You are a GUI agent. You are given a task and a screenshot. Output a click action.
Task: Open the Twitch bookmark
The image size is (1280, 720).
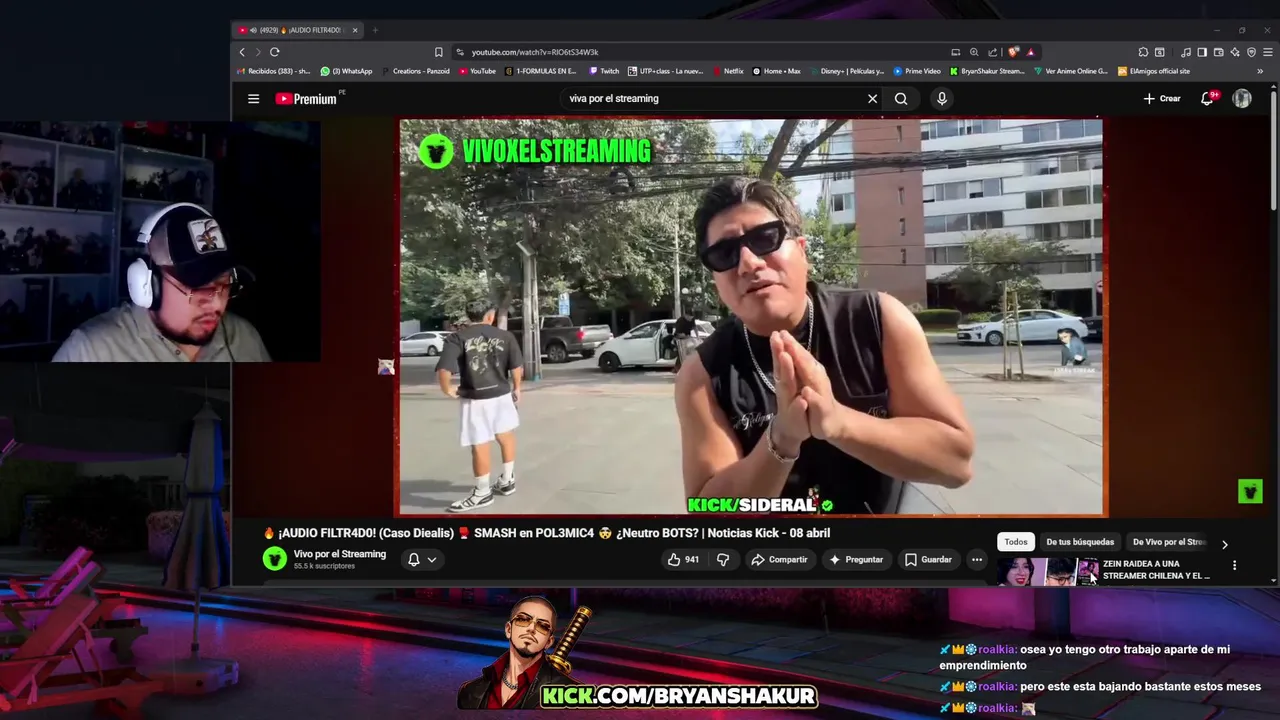tap(604, 71)
